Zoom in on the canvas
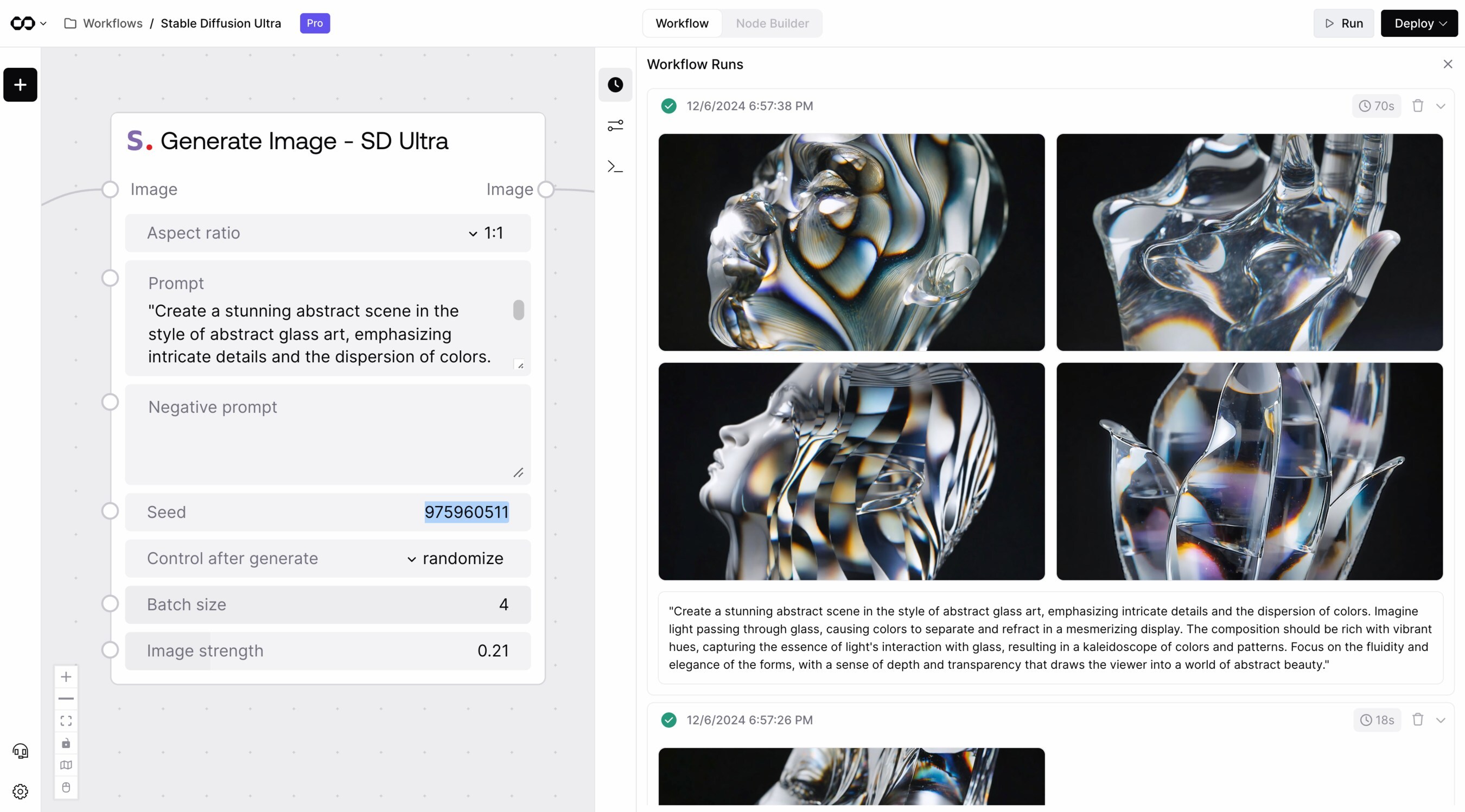The height and width of the screenshot is (812, 1465). click(66, 677)
